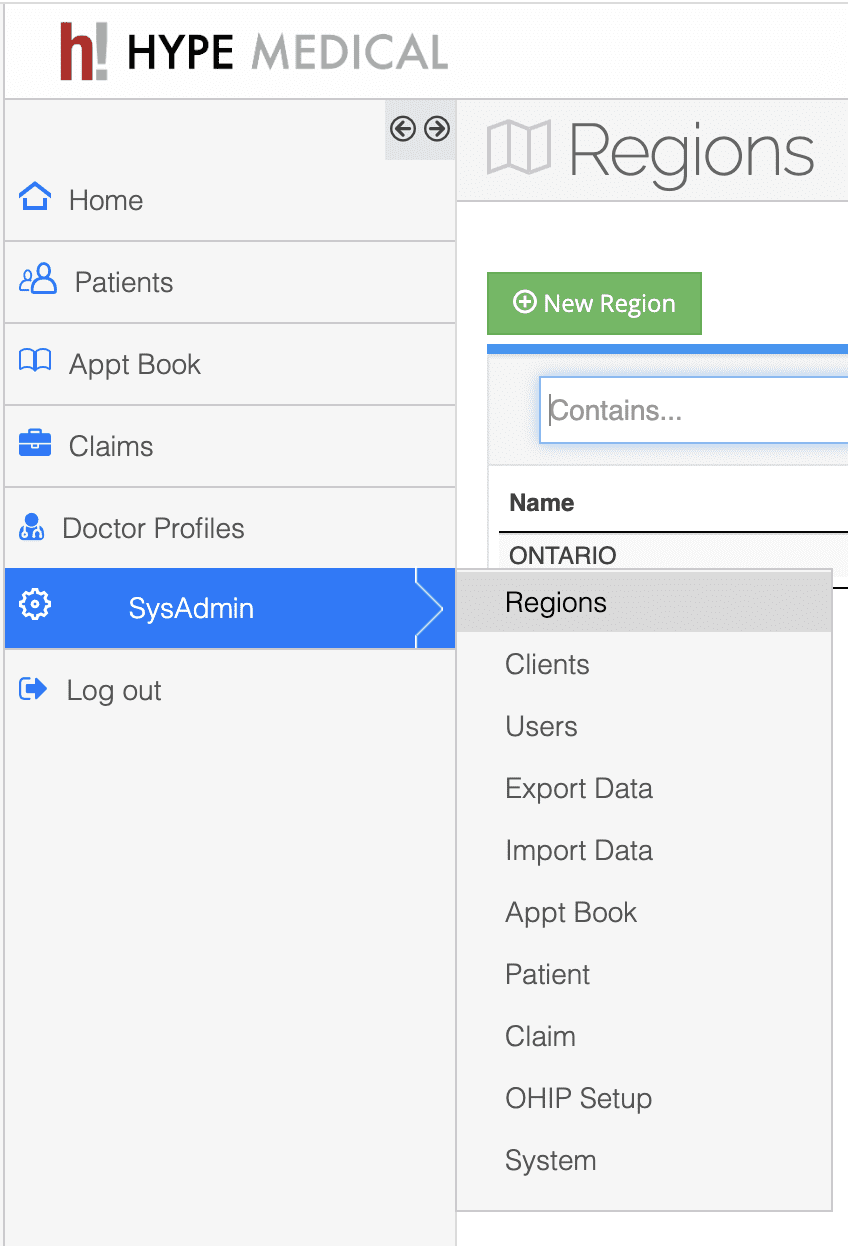This screenshot has width=848, height=1246.
Task: Open System in SysAdmin submenu
Action: tap(644, 1161)
